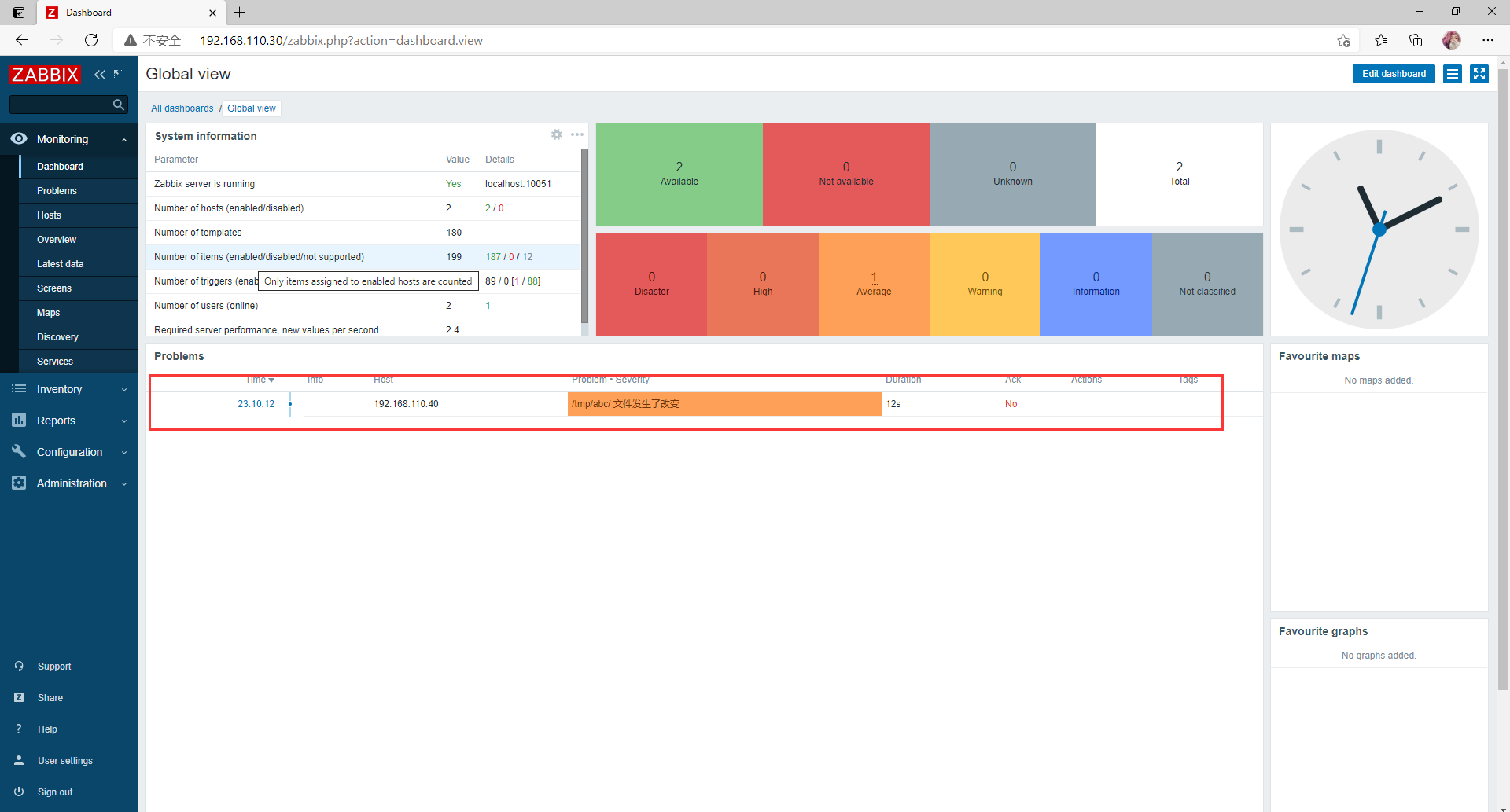The height and width of the screenshot is (812, 1510).
Task: Expand the Configuration menu section
Action: (124, 453)
